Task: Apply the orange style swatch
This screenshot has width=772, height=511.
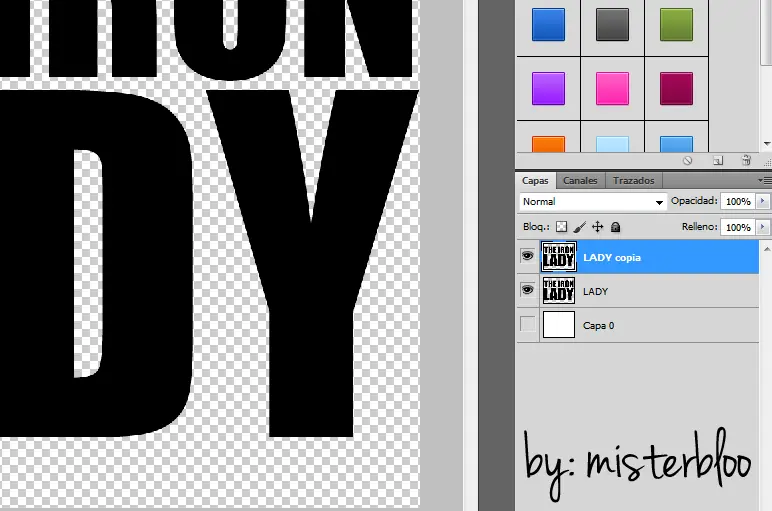Action: point(548,144)
